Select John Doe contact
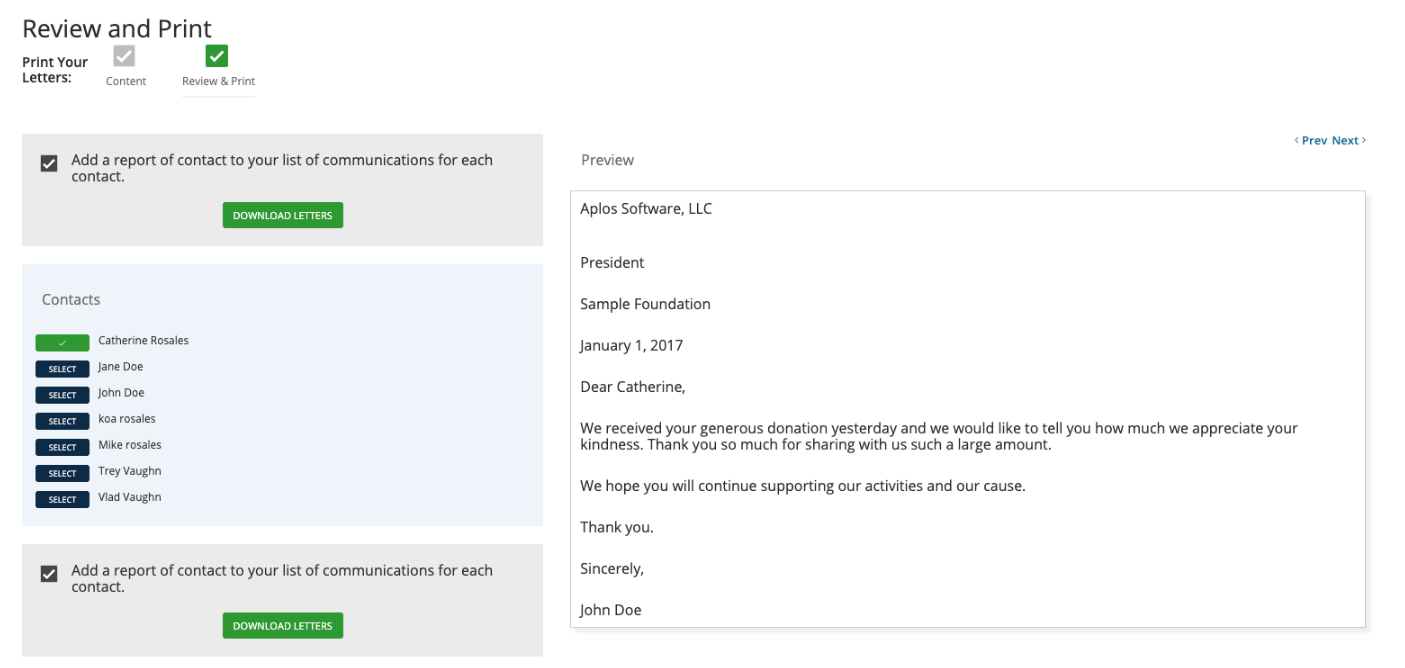This screenshot has width=1405, height=668. [x=62, y=394]
